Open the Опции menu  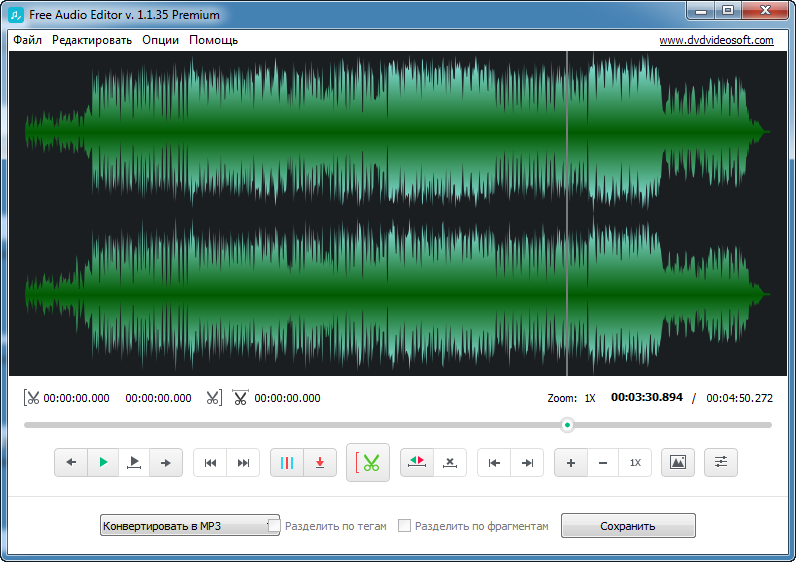(160, 40)
